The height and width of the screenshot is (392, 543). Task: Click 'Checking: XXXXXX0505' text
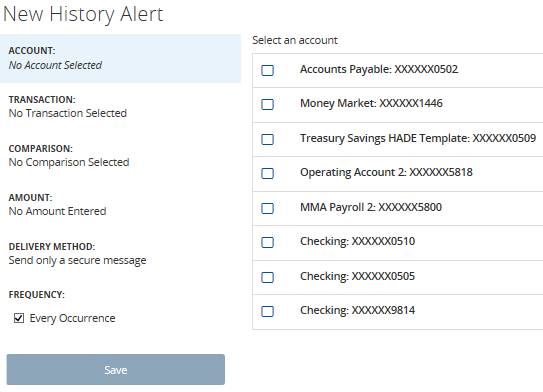click(357, 276)
